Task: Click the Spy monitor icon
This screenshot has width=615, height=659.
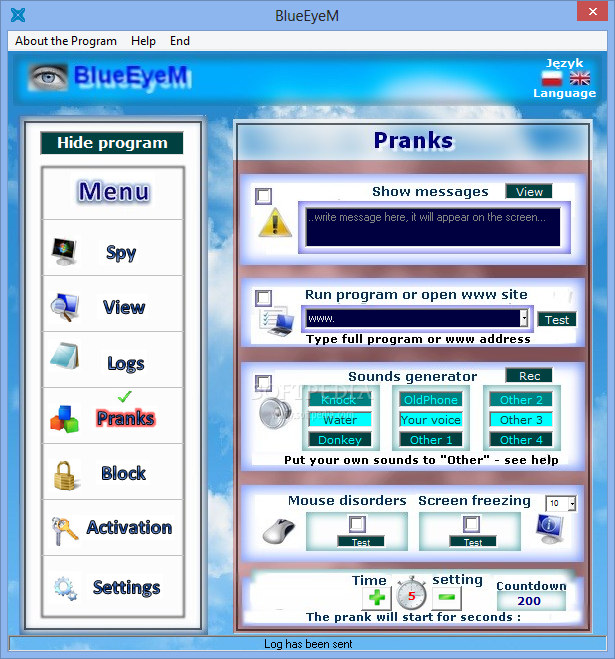Action: [x=64, y=251]
